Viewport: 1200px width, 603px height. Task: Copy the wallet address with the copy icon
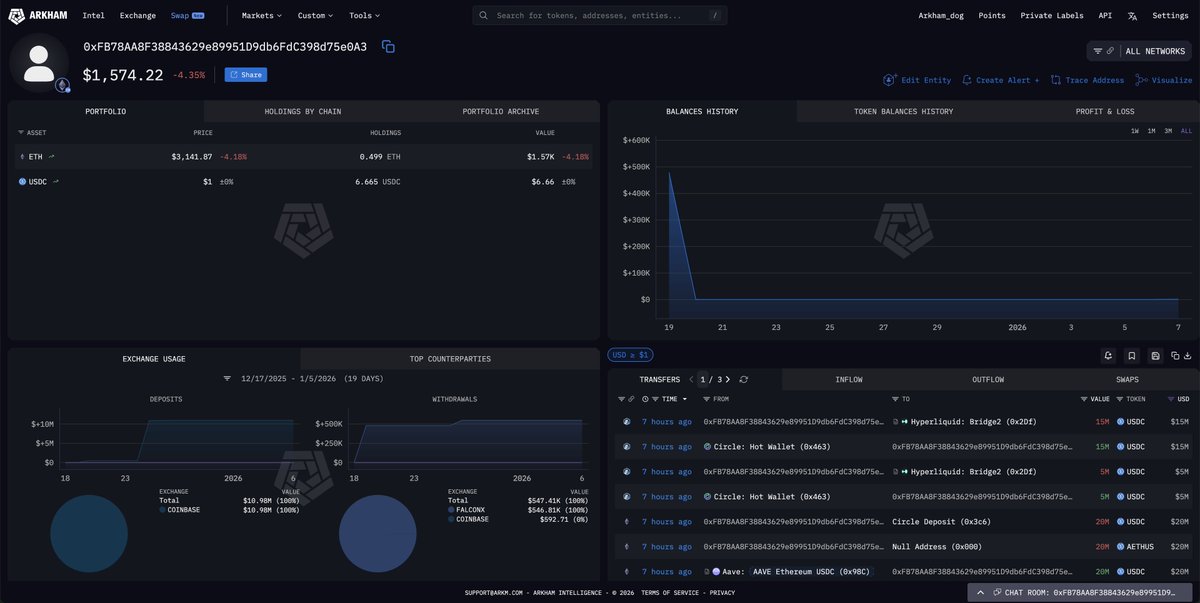pyautogui.click(x=388, y=47)
